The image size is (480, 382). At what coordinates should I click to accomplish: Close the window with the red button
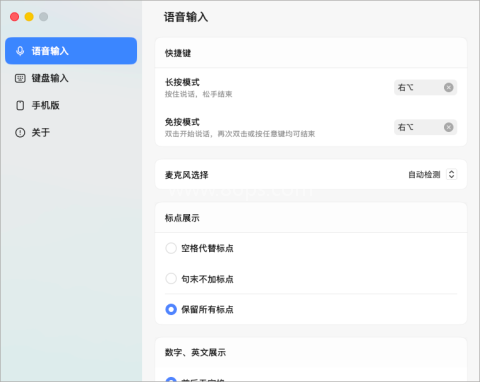point(14,17)
